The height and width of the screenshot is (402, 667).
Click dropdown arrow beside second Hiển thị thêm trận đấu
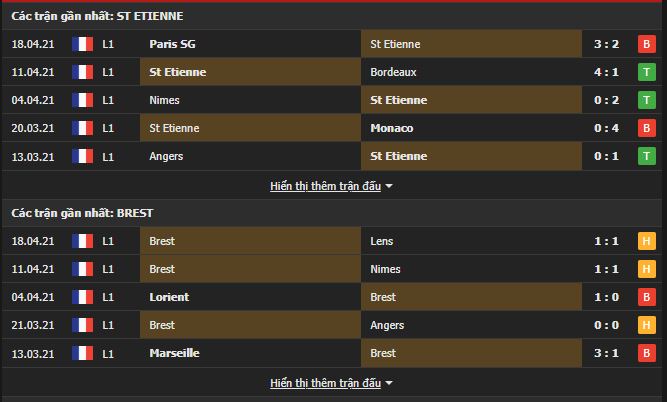point(388,383)
